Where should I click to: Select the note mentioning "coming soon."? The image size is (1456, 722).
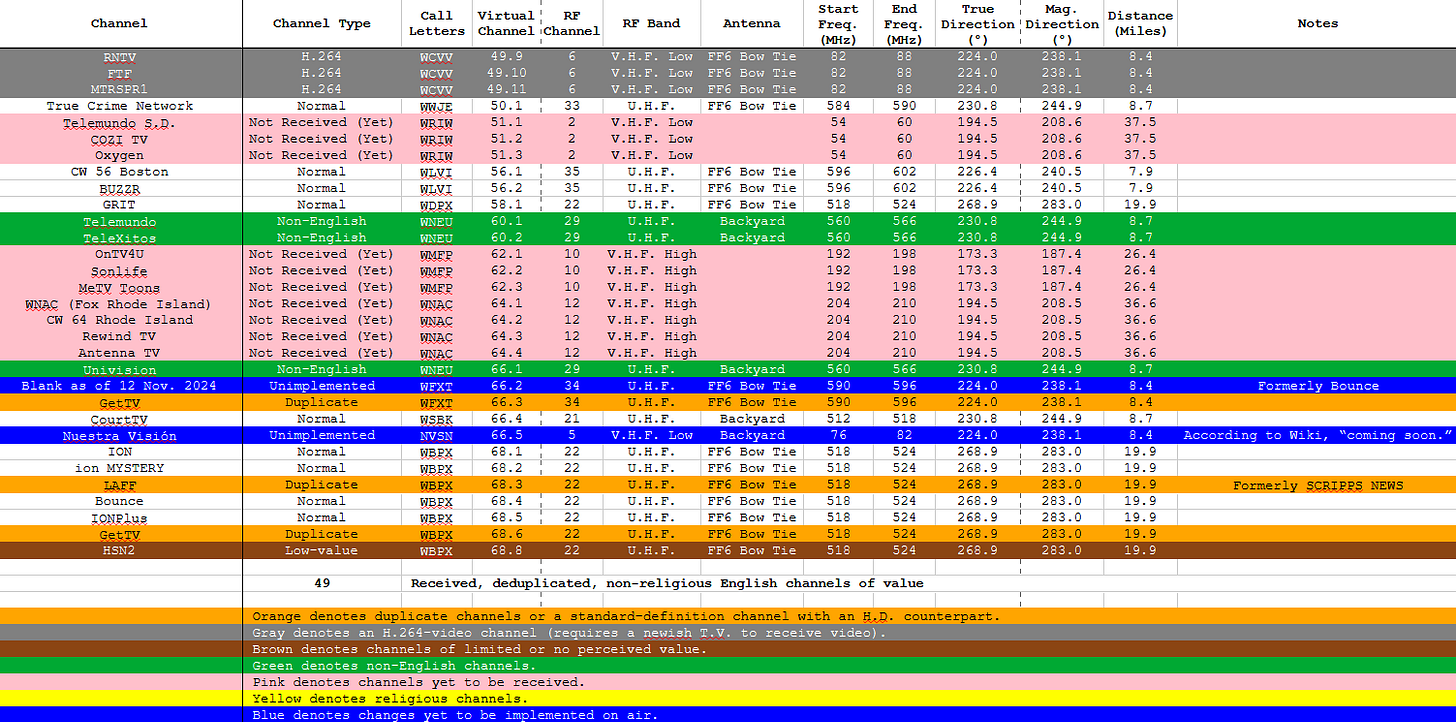[x=1317, y=436]
